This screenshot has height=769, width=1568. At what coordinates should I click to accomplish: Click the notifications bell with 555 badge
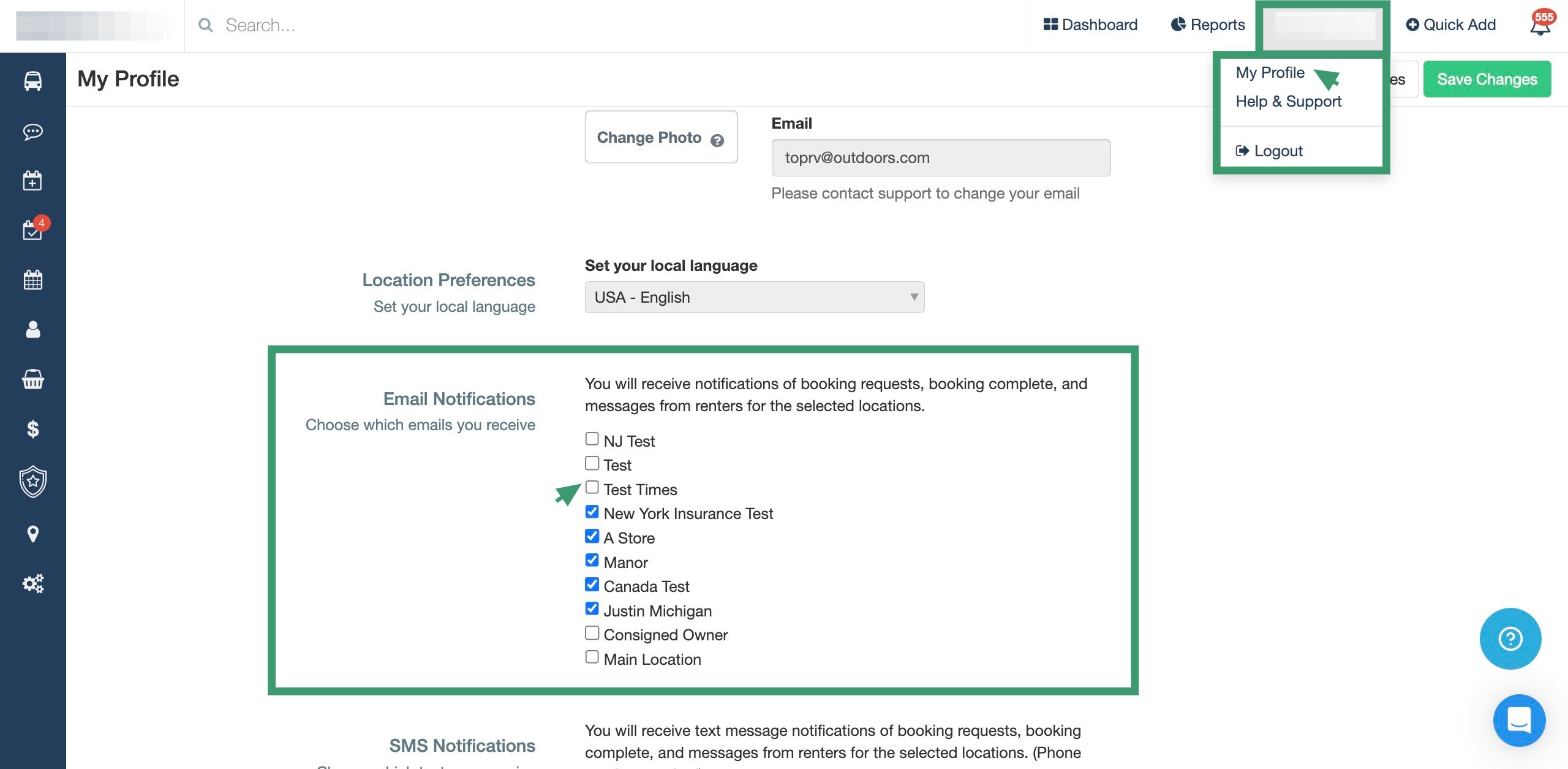click(1540, 25)
